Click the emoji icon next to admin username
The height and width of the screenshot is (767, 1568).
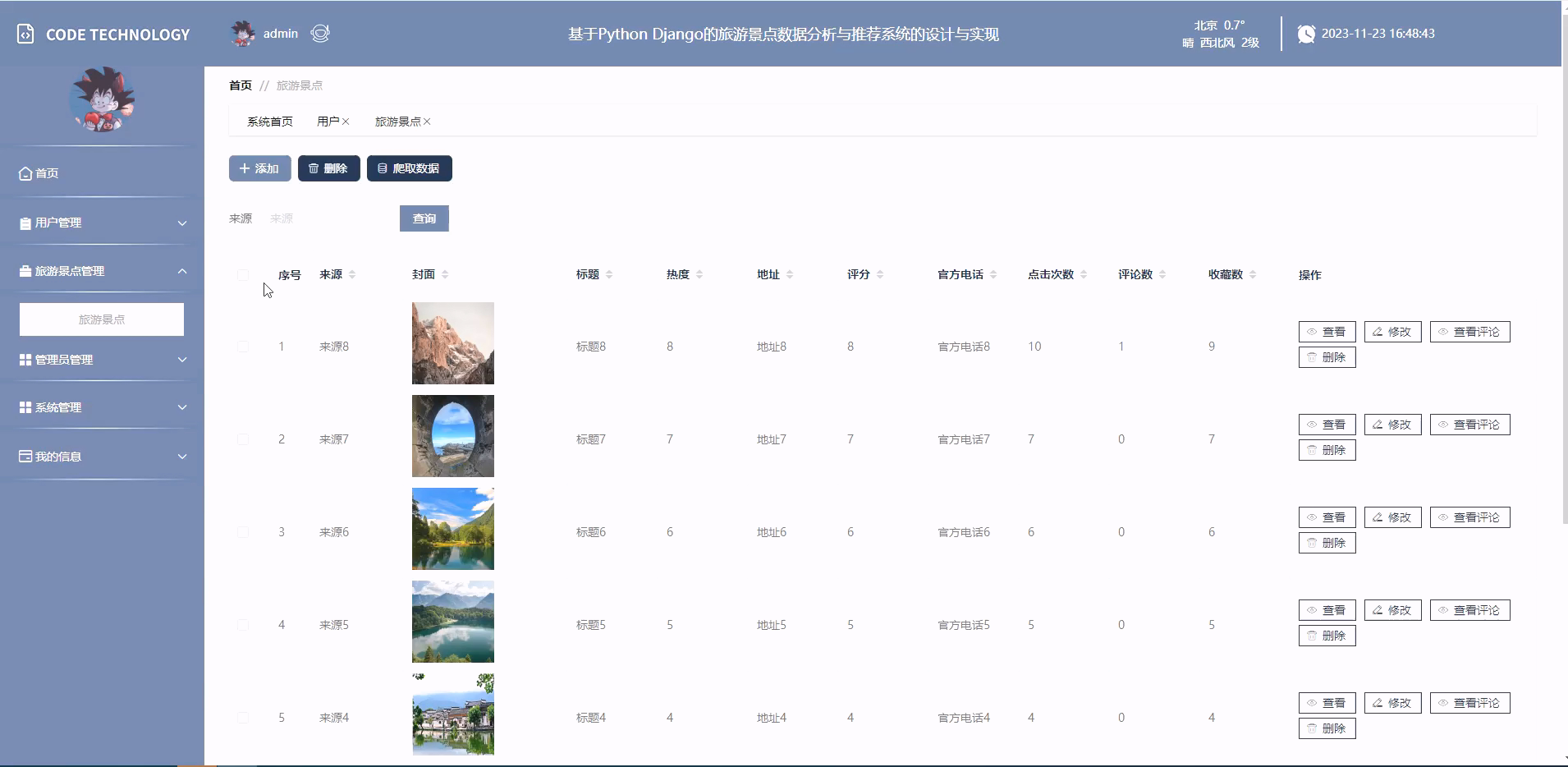coord(319,33)
